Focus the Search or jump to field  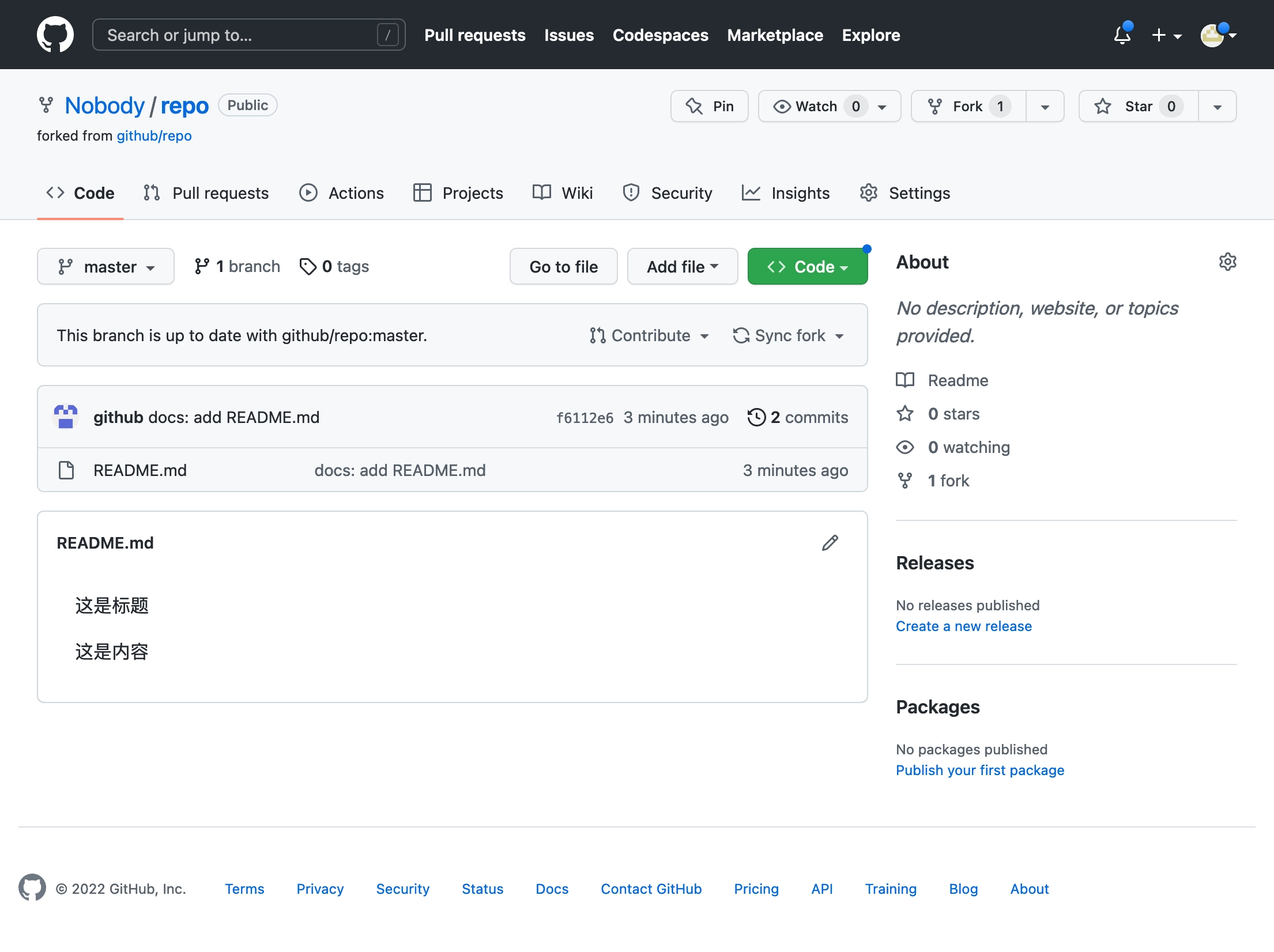pos(249,35)
